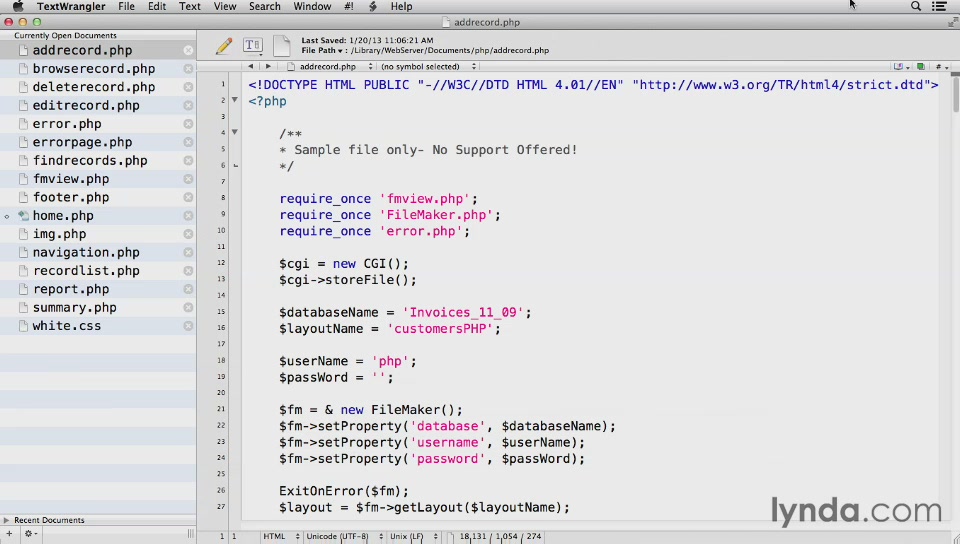Open the Unix (LF) line endings dropdown
This screenshot has width=960, height=544.
point(412,537)
